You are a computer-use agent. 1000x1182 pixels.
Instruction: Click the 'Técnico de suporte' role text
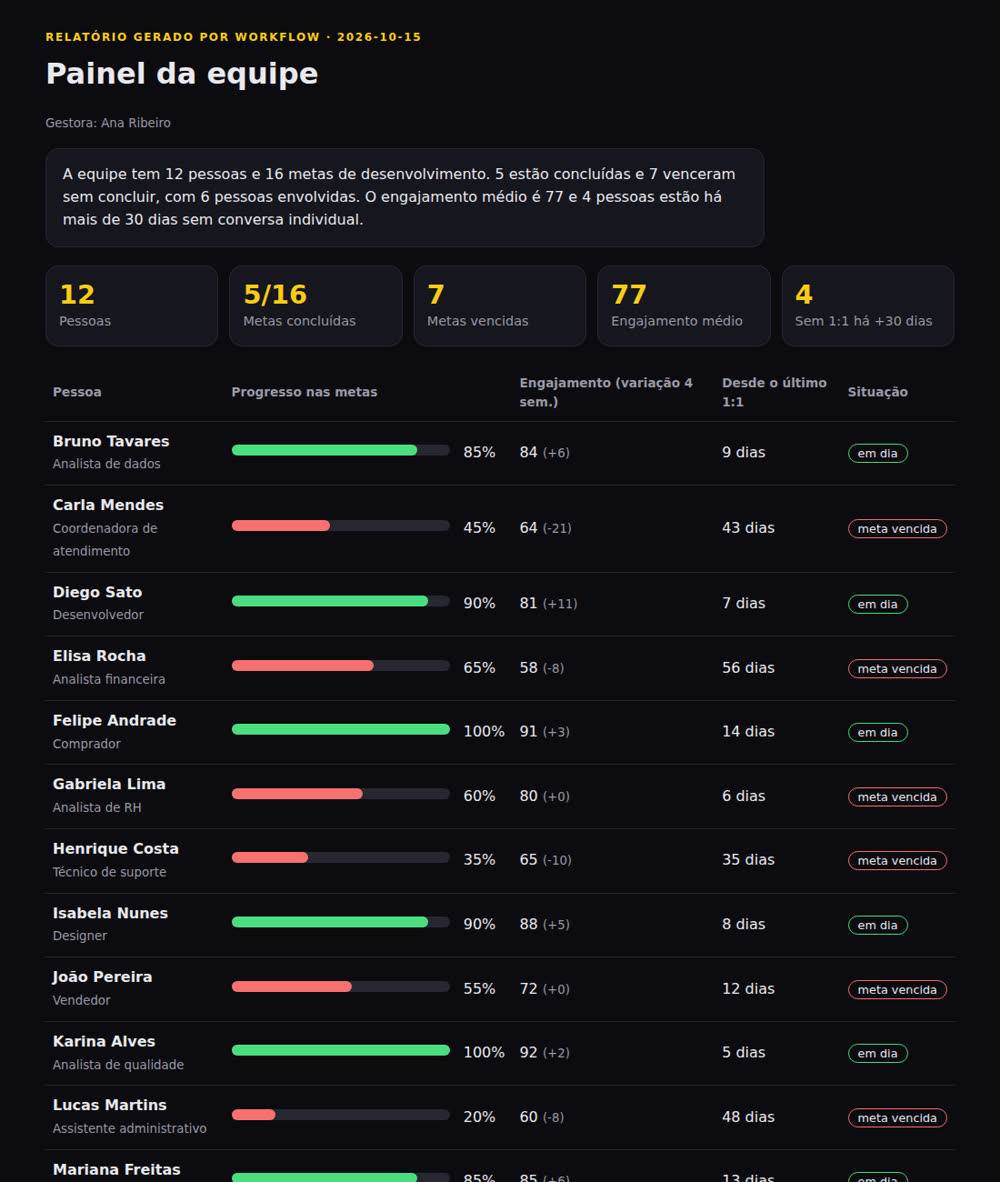[109, 872]
